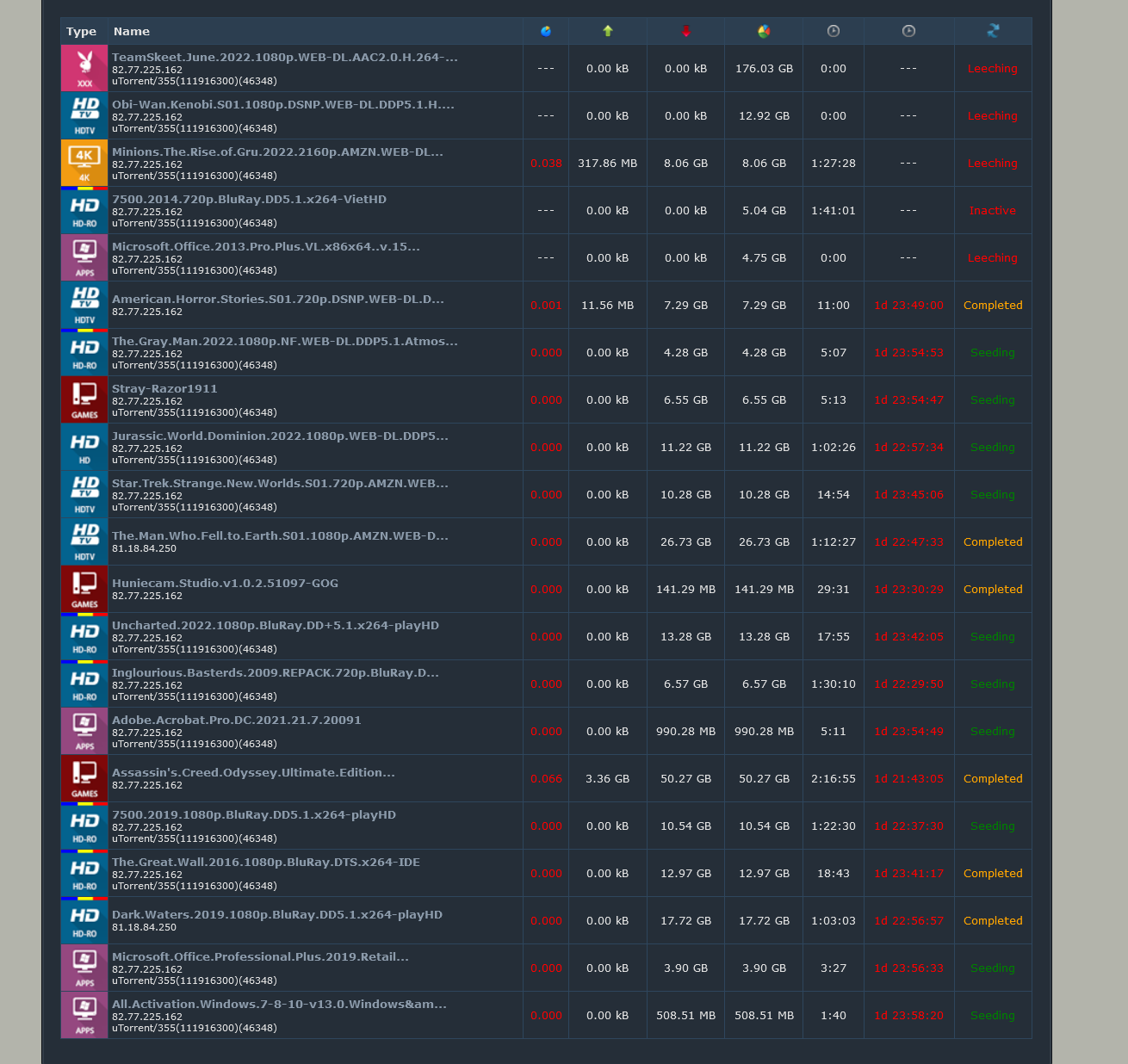
Task: Click HD icon beside Jurassic World Dominion
Action: coord(84,447)
